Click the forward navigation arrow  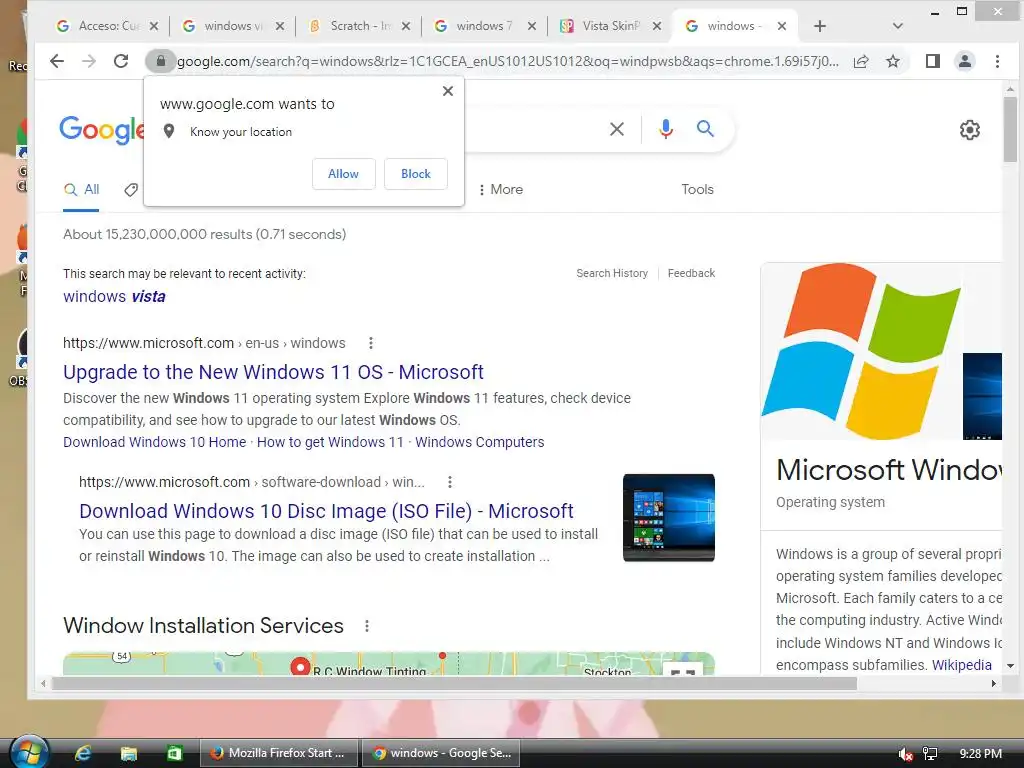89,61
